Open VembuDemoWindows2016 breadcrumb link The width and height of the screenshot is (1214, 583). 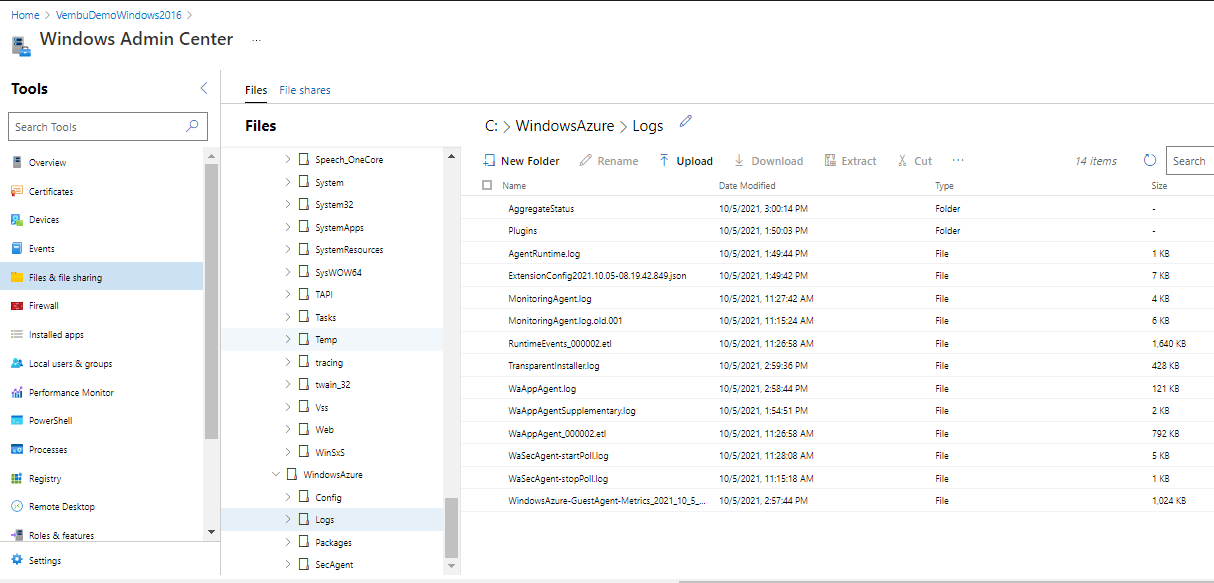click(118, 15)
